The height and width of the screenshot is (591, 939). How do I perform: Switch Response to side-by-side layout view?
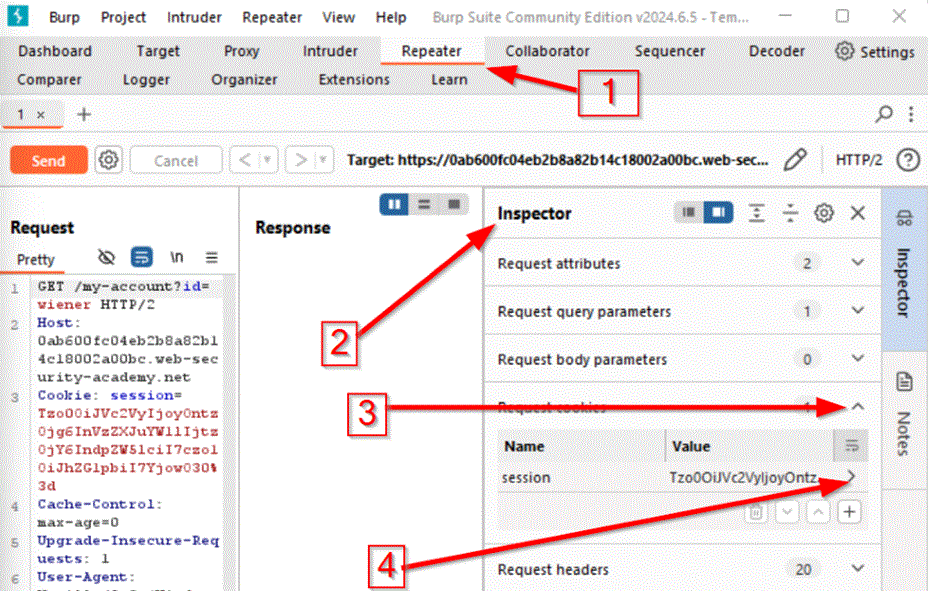[395, 204]
